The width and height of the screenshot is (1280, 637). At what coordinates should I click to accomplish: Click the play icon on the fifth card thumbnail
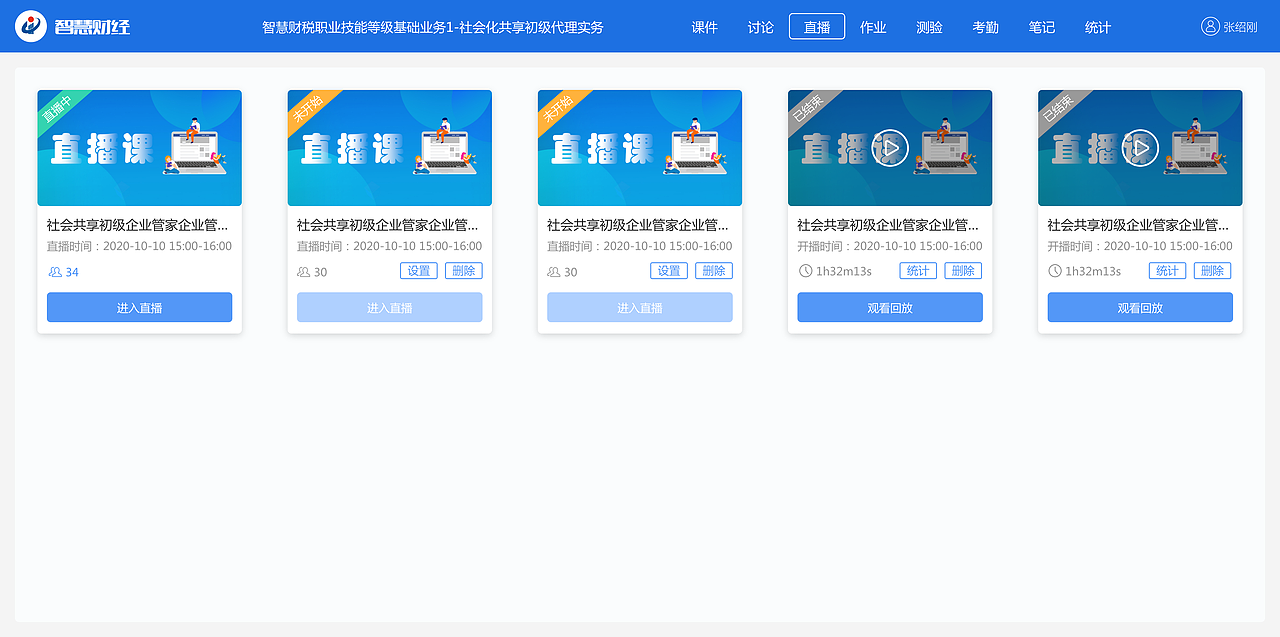pyautogui.click(x=1139, y=146)
